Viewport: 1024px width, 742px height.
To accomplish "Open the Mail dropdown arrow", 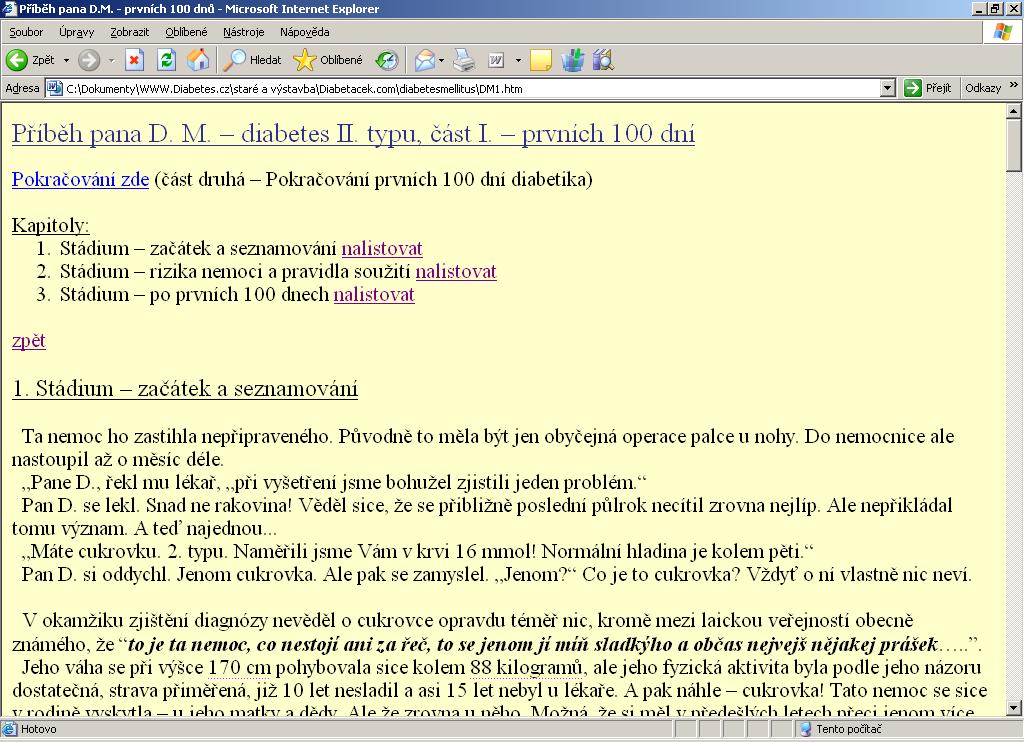I will 441,60.
